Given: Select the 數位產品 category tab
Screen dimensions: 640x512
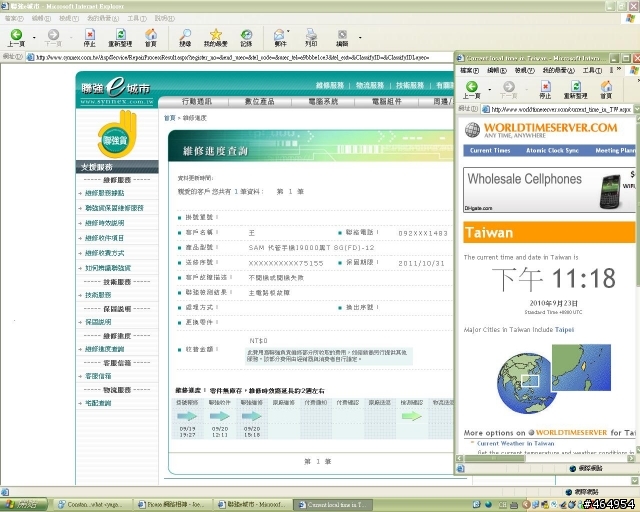Looking at the screenshot, I should [259, 101].
